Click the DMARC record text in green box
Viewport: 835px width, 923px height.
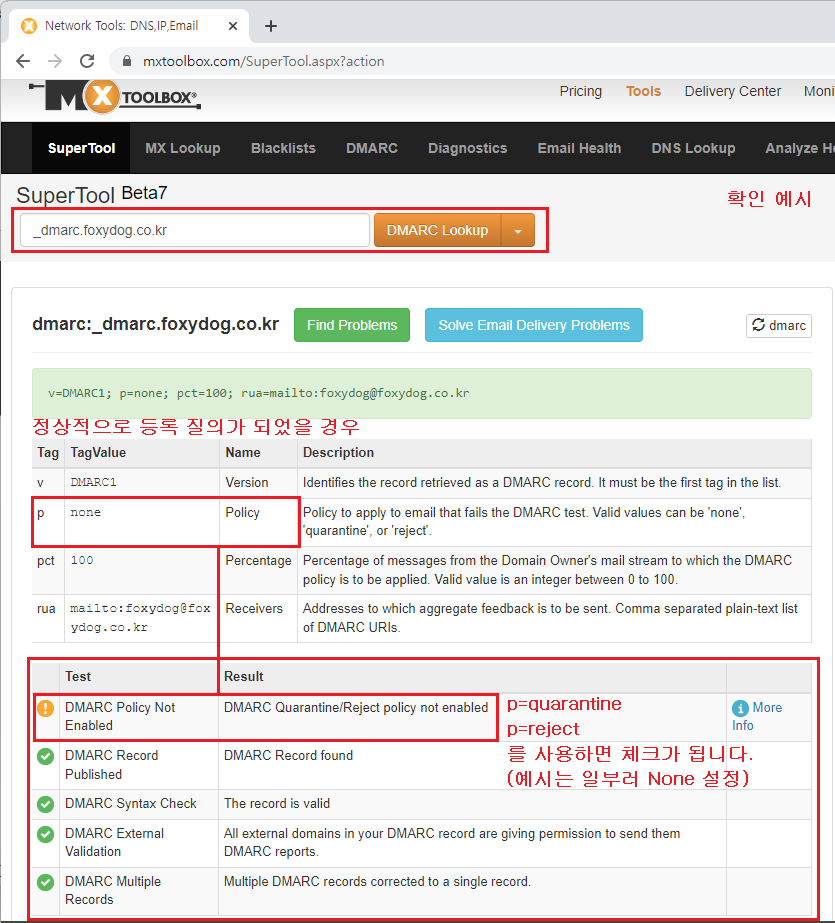pos(258,393)
